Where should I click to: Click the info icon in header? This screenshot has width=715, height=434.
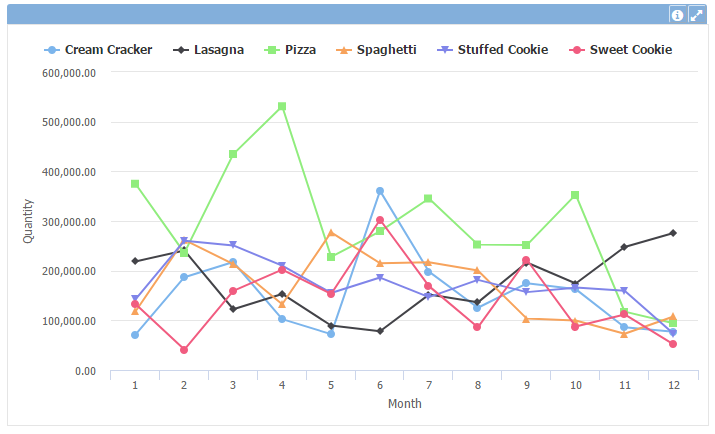coord(677,15)
